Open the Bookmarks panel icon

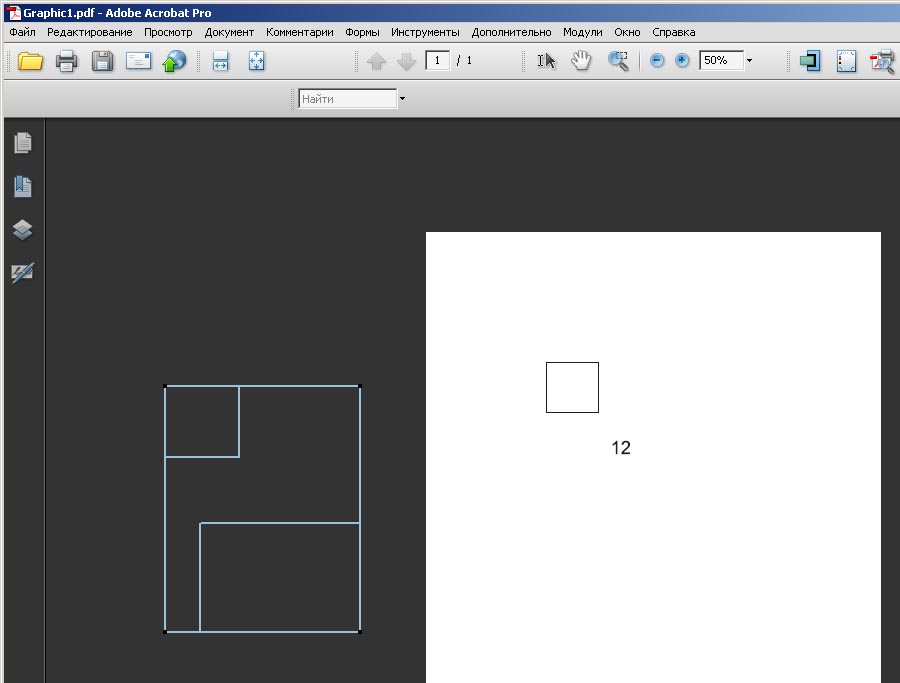[23, 186]
